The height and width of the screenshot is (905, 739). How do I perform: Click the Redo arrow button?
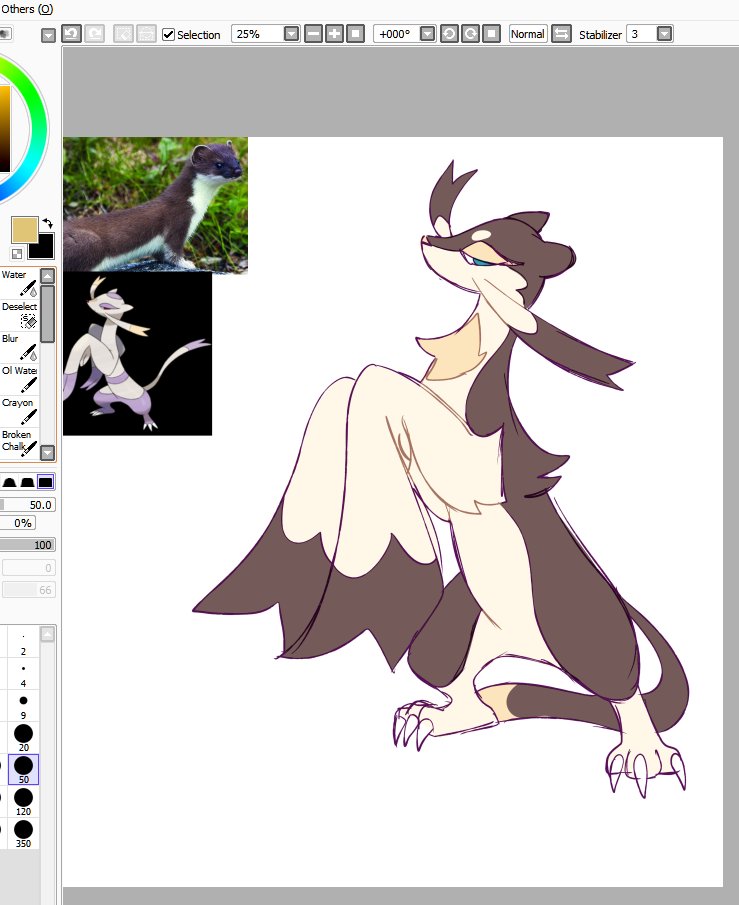tap(95, 33)
